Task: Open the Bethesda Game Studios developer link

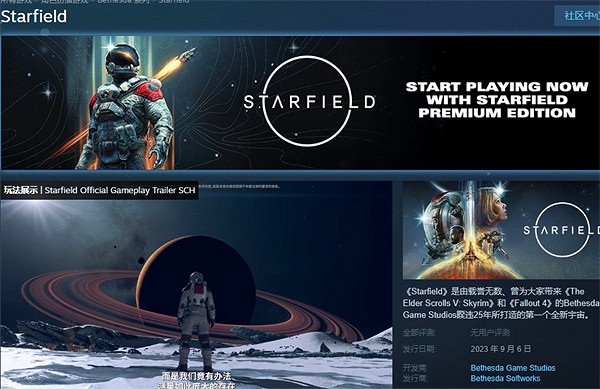Action: 513,368
